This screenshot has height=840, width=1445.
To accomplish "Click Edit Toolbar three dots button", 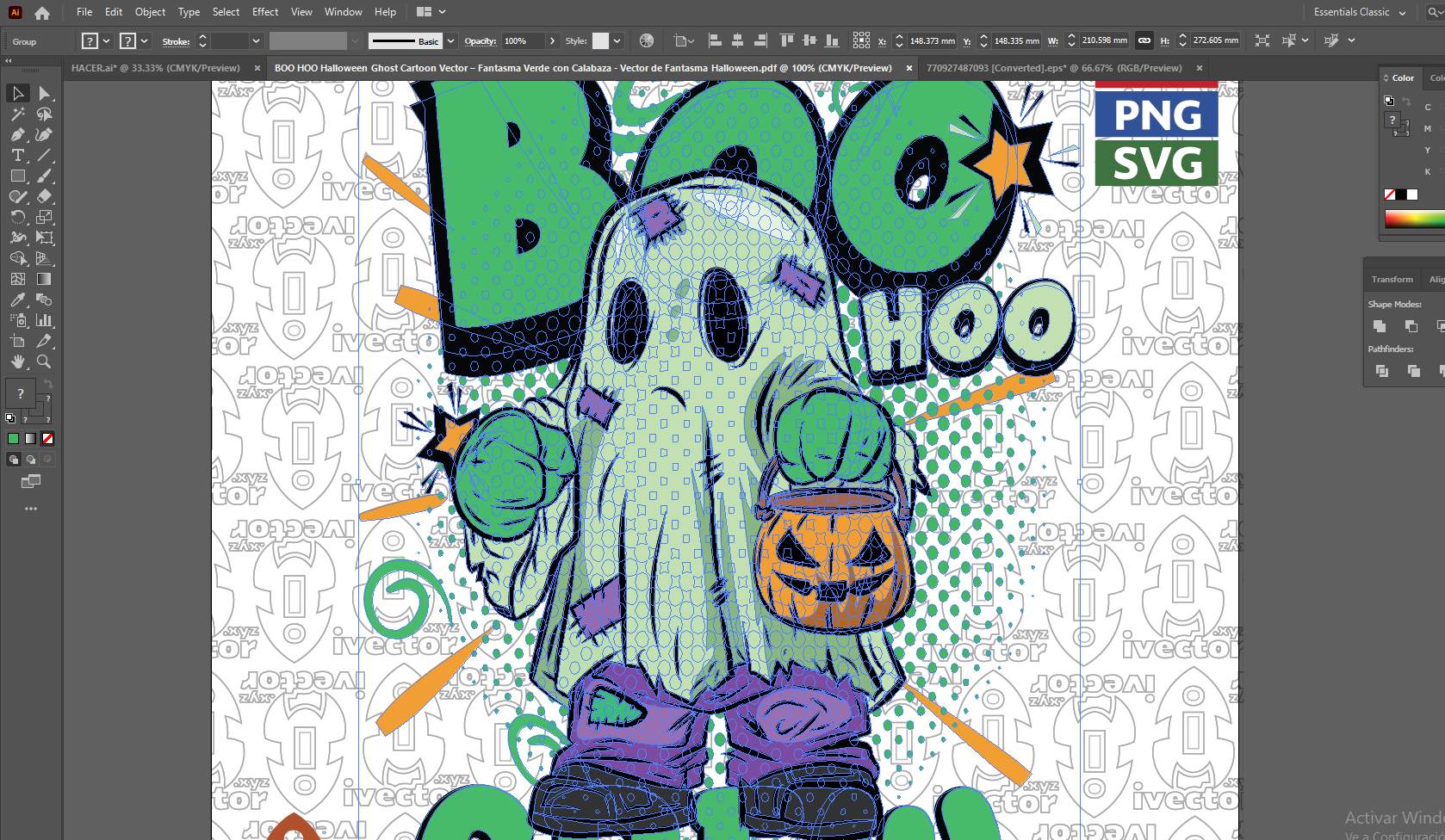I will click(x=31, y=509).
